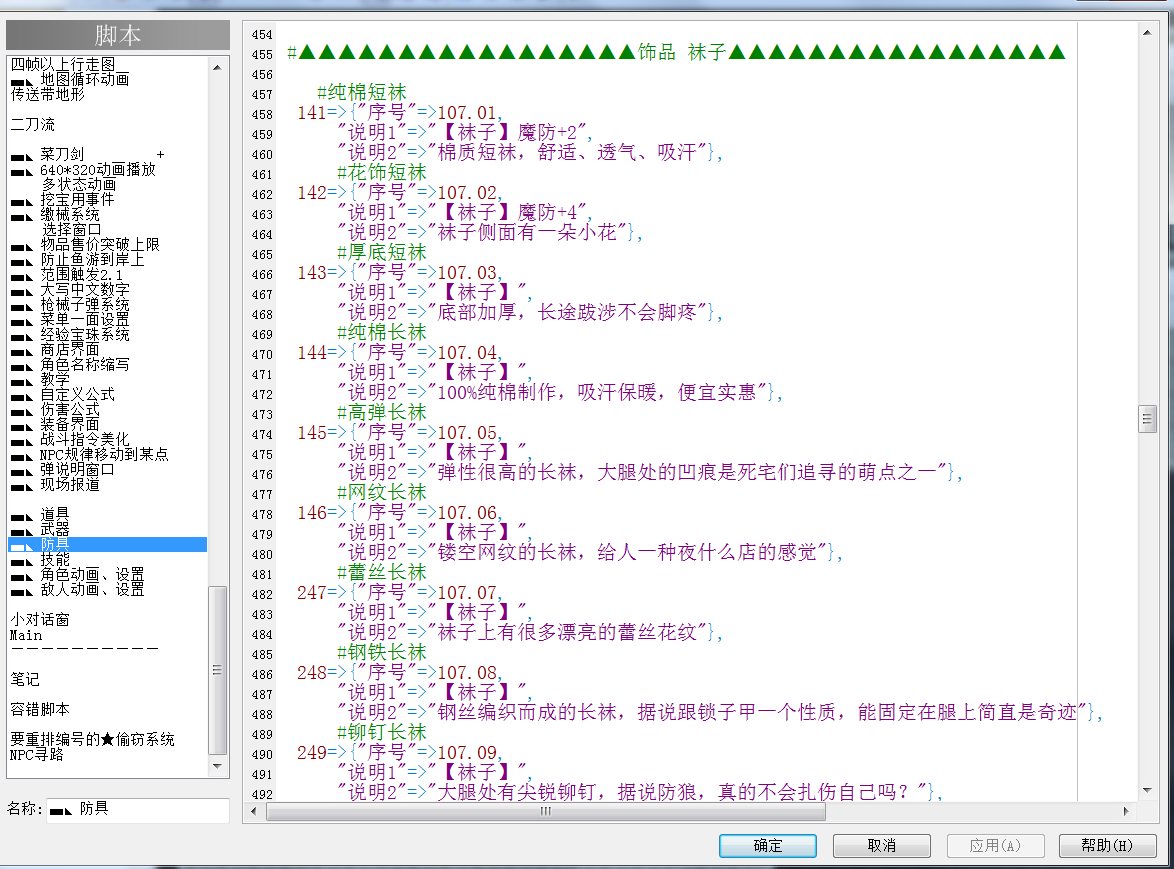Screen dimensions: 1174x869
Task: Click the code editor vertical scrollbar thumb
Action: [1147, 419]
